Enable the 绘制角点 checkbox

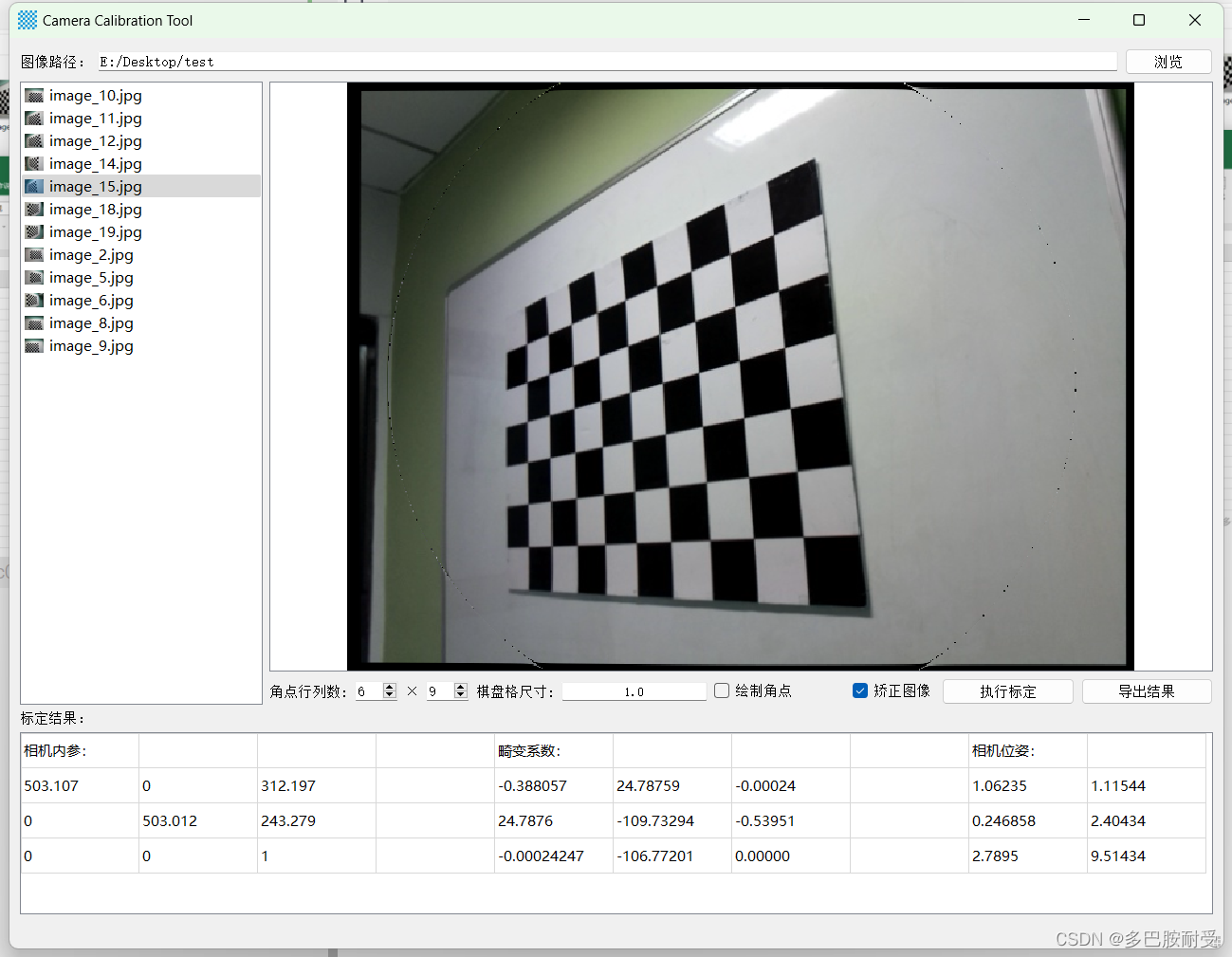pos(722,690)
